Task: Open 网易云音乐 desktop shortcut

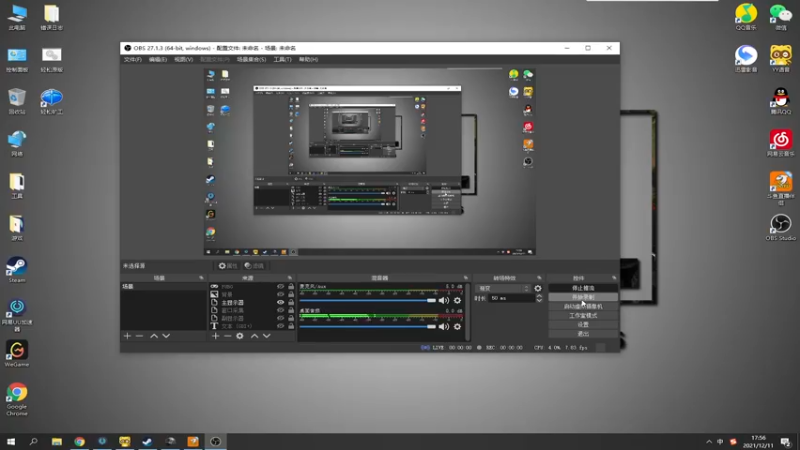Action: (x=781, y=143)
